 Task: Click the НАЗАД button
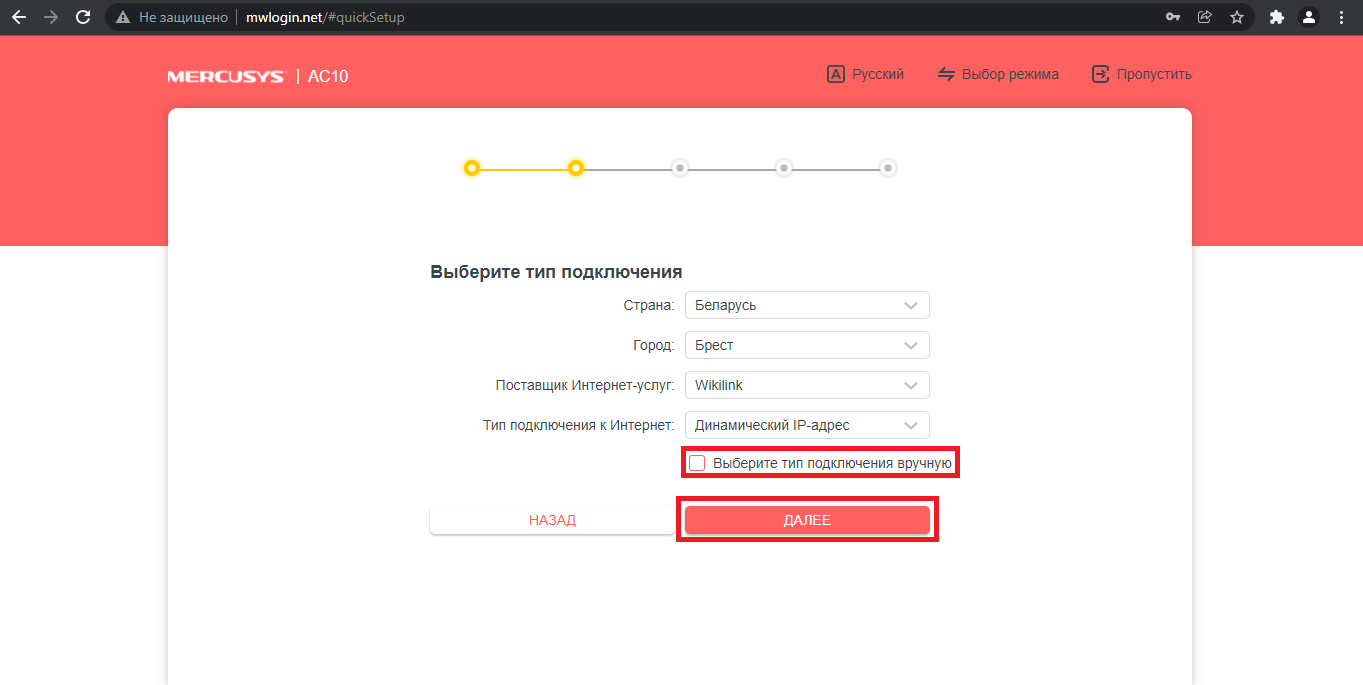(552, 520)
